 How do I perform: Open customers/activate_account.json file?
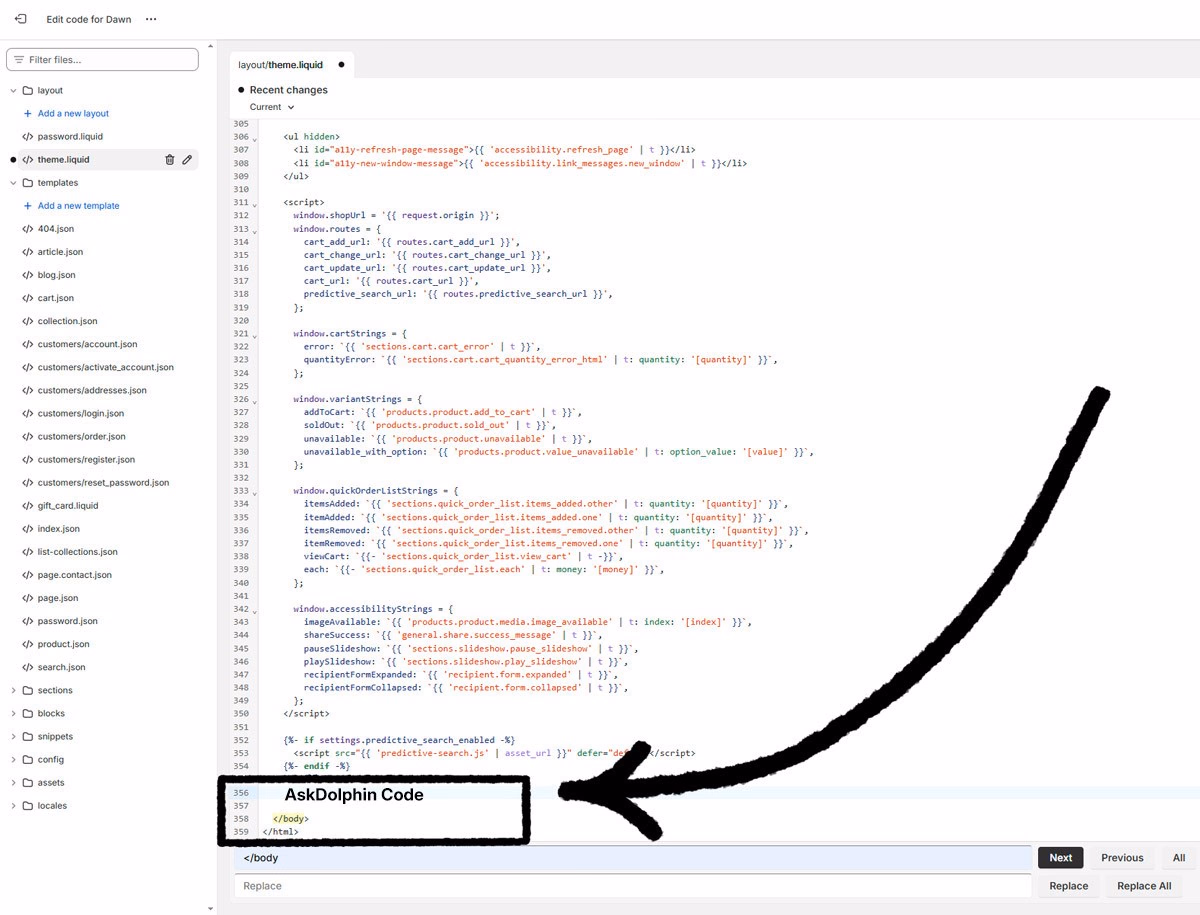106,366
